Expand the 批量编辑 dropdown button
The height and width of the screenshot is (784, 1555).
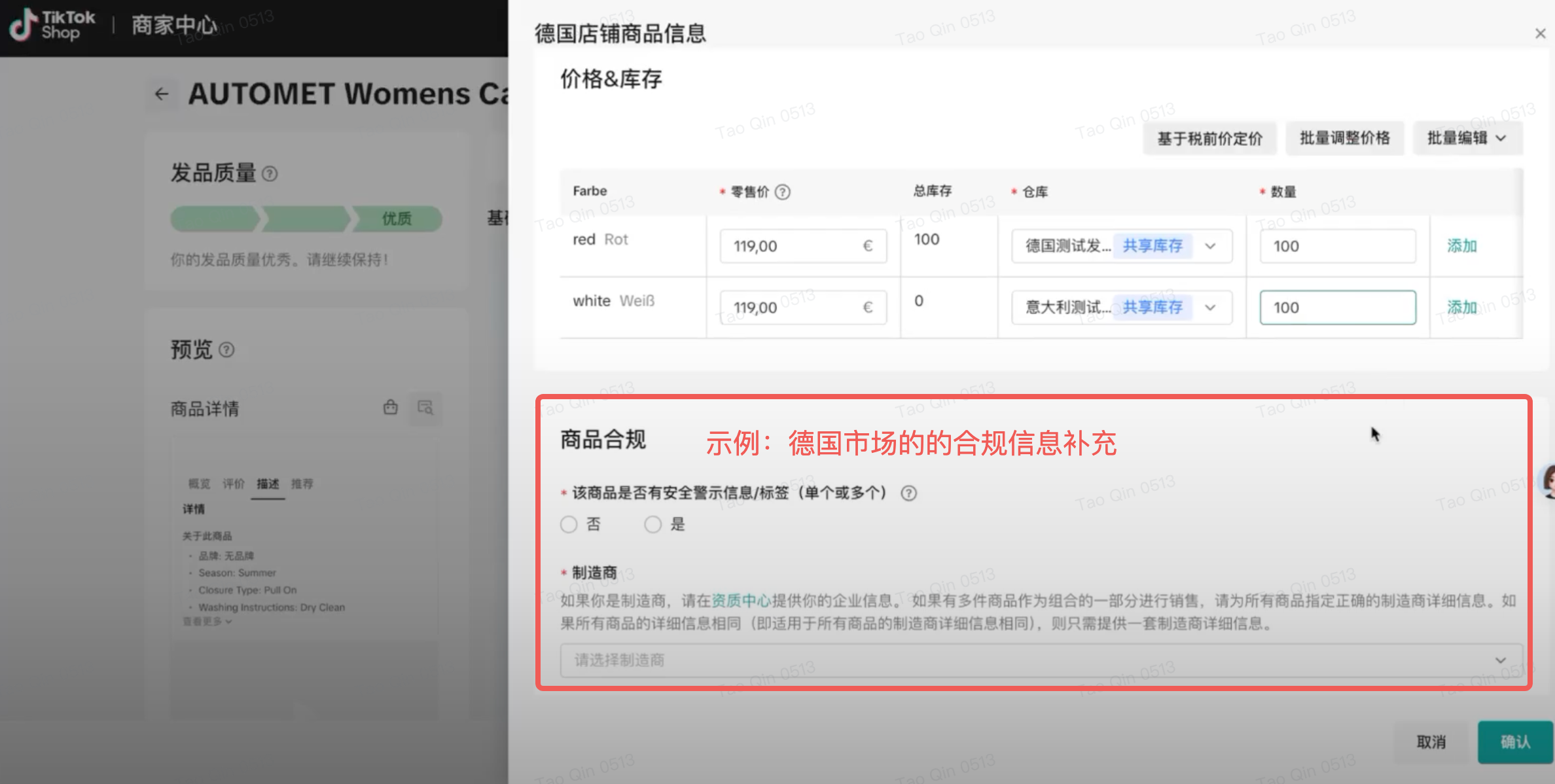[x=1467, y=138]
